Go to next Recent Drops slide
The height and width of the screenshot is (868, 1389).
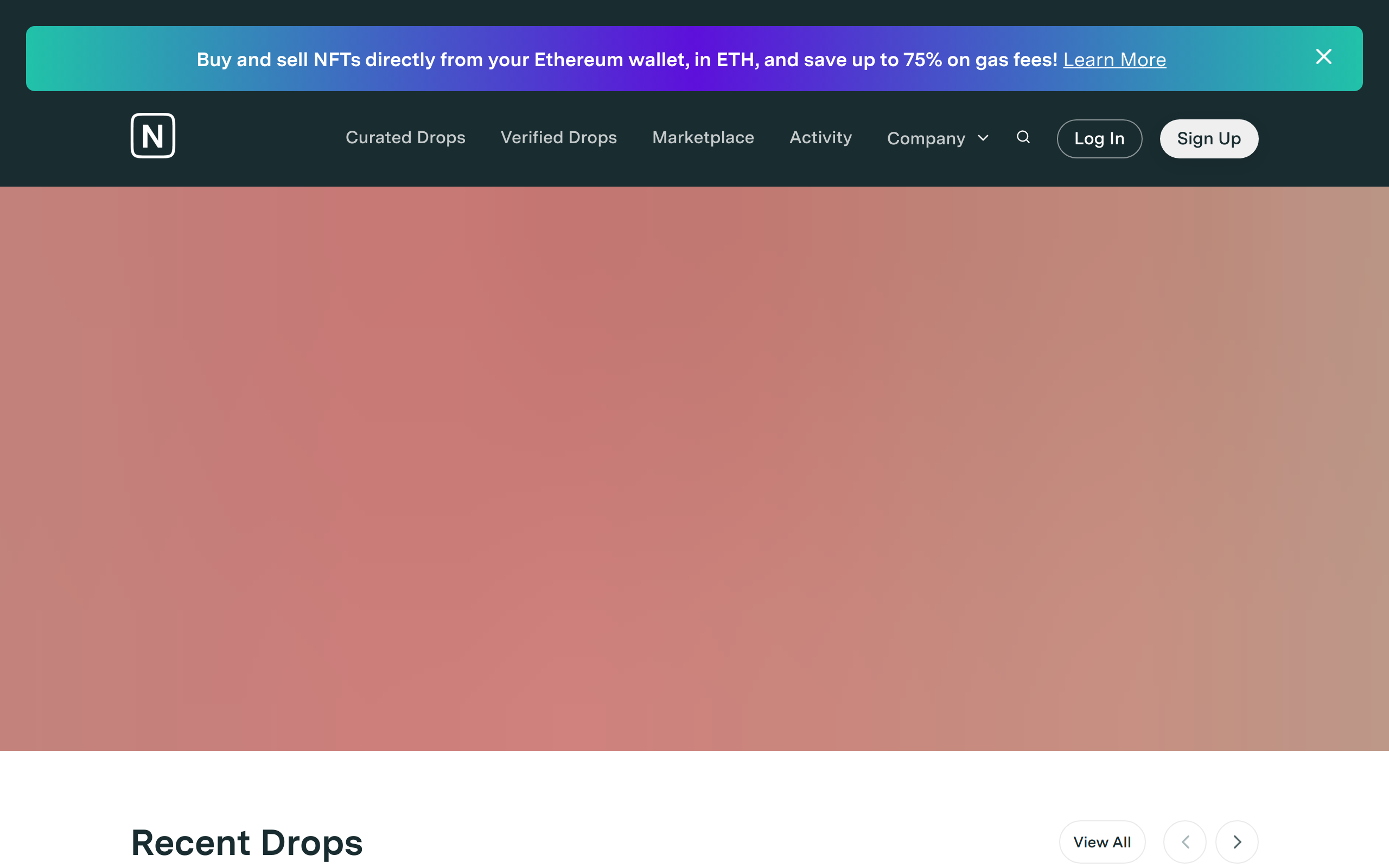coord(1237,841)
